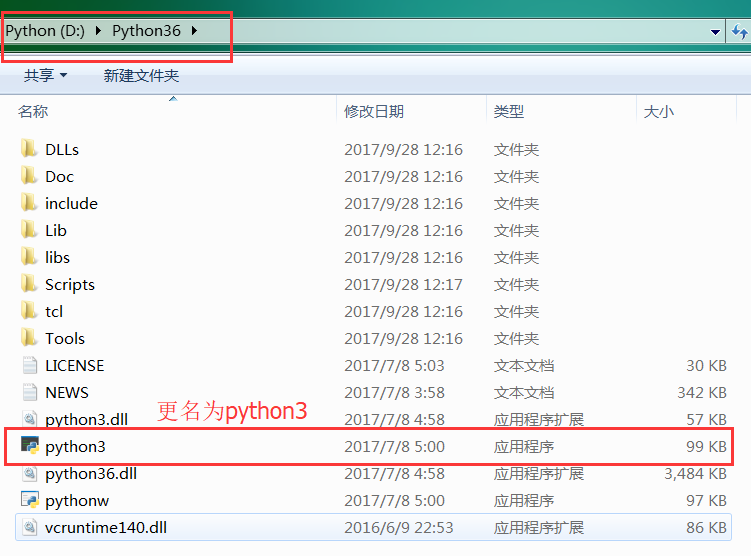This screenshot has height=556, width=751.
Task: Click the 2016/6/9 22:53 date cell
Action: click(x=398, y=527)
